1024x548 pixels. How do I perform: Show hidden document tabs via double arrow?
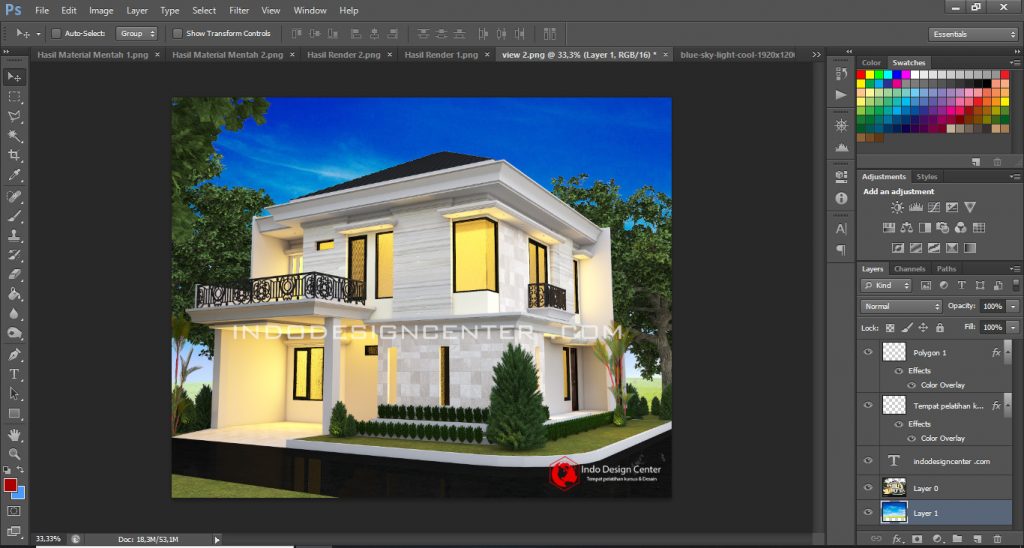pyautogui.click(x=816, y=55)
